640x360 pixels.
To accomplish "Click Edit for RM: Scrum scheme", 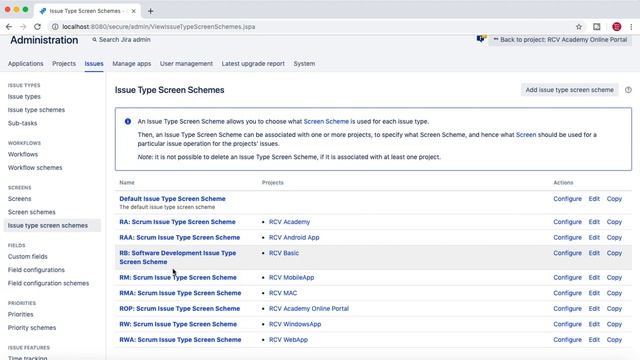I will pos(594,278).
